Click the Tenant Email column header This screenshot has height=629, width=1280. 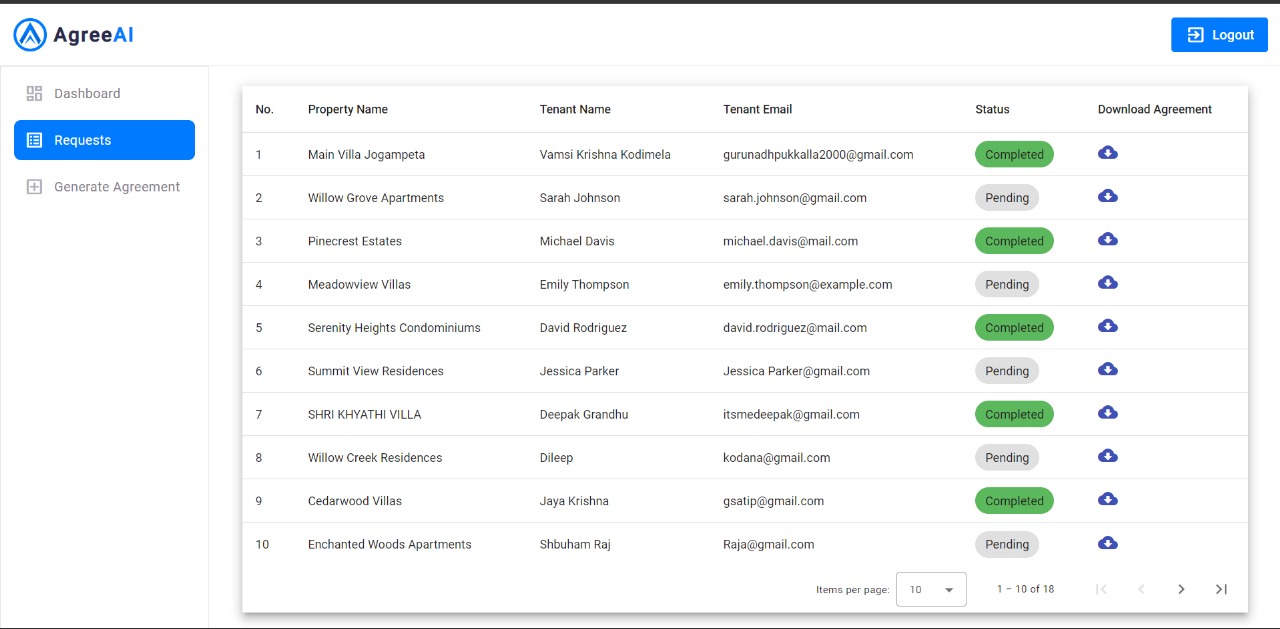click(758, 109)
